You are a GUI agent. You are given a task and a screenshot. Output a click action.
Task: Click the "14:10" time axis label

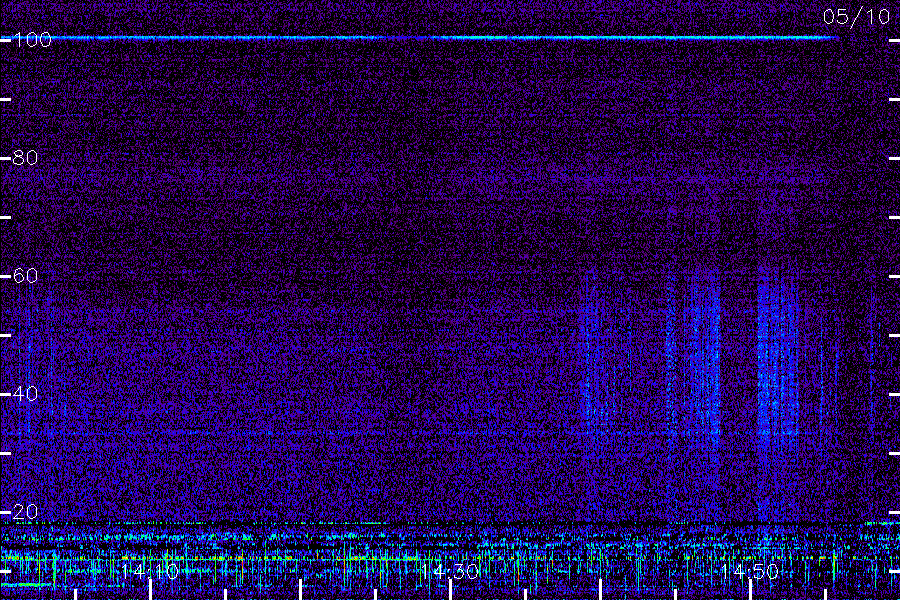click(x=150, y=571)
